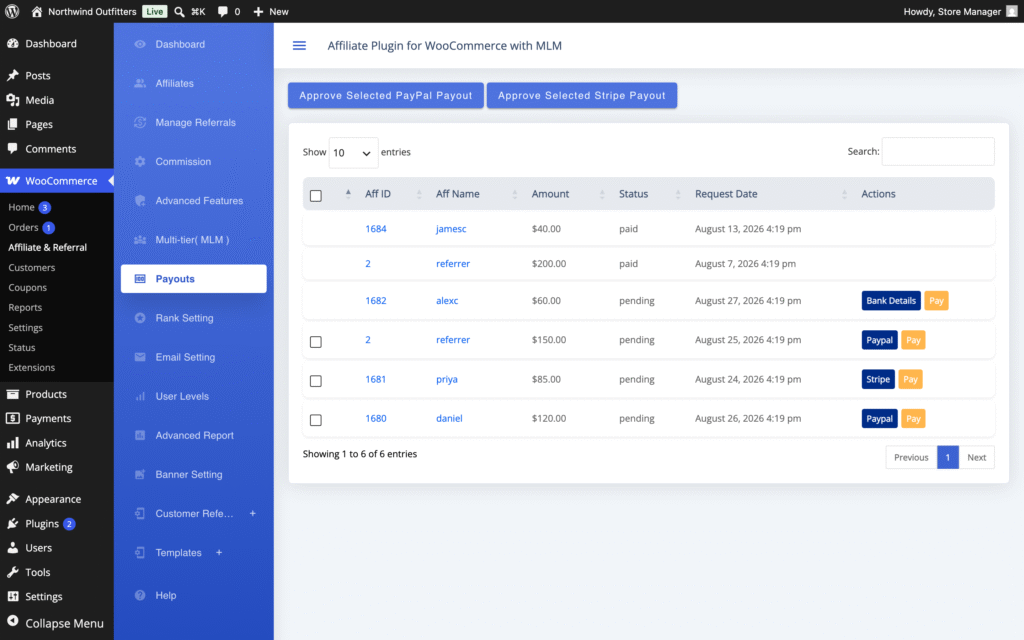Open WooCommerce Orders submenu item
The height and width of the screenshot is (640, 1024).
(x=24, y=227)
